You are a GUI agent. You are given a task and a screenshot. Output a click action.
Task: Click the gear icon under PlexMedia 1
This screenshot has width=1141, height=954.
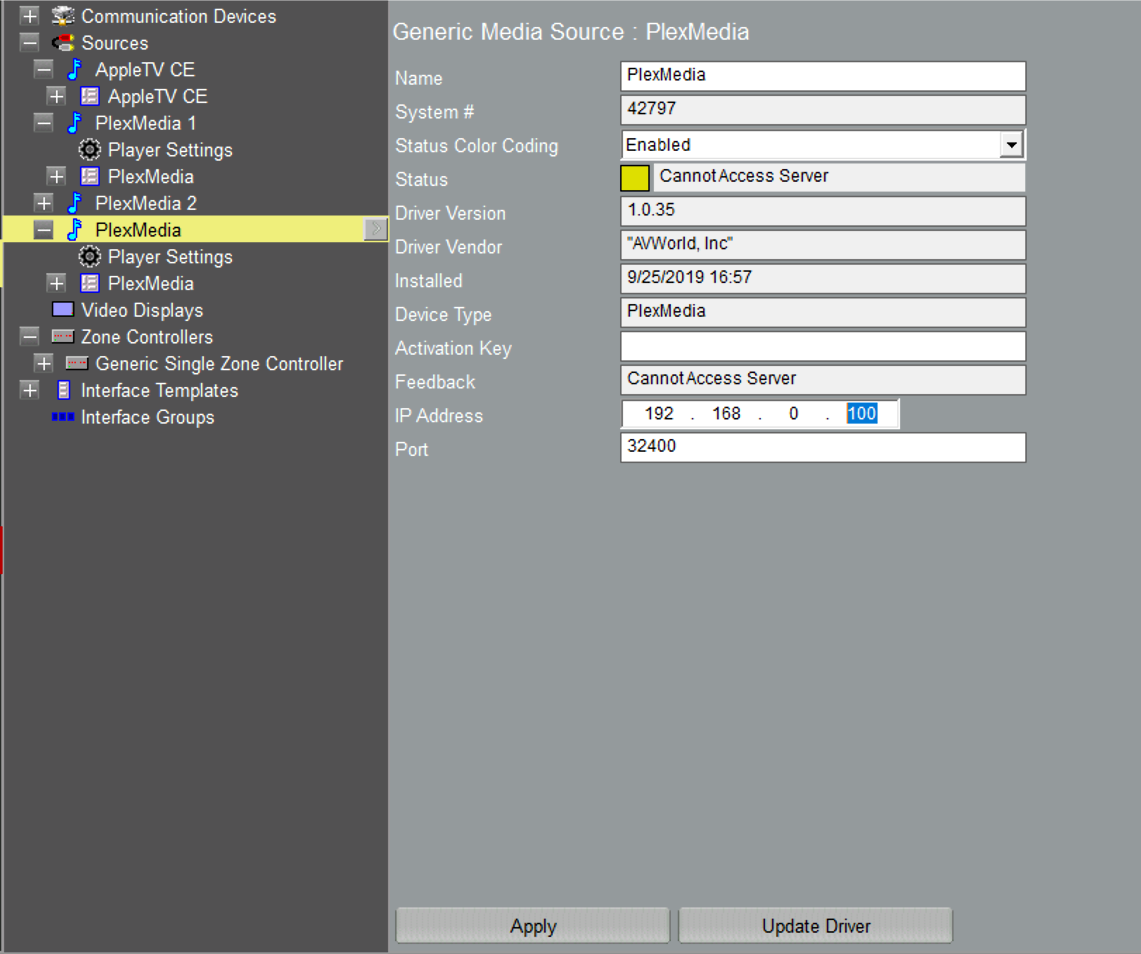coord(90,150)
